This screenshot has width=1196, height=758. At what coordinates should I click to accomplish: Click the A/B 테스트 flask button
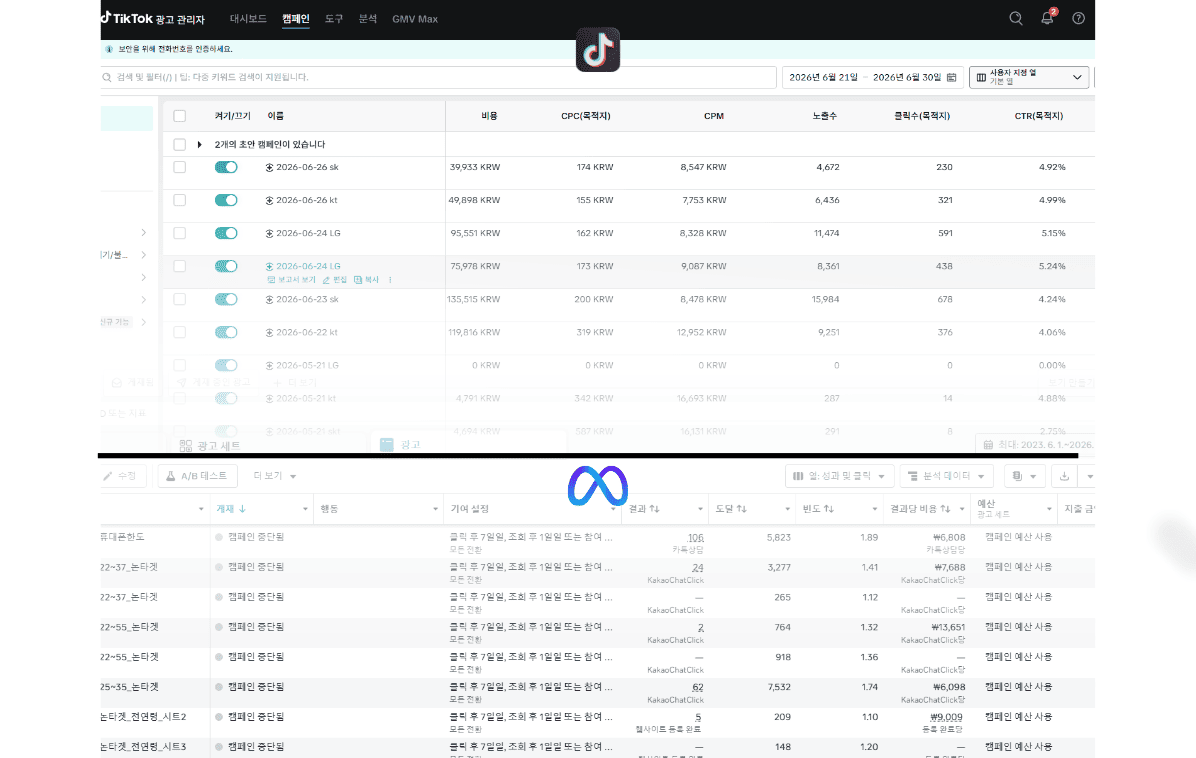coord(198,476)
